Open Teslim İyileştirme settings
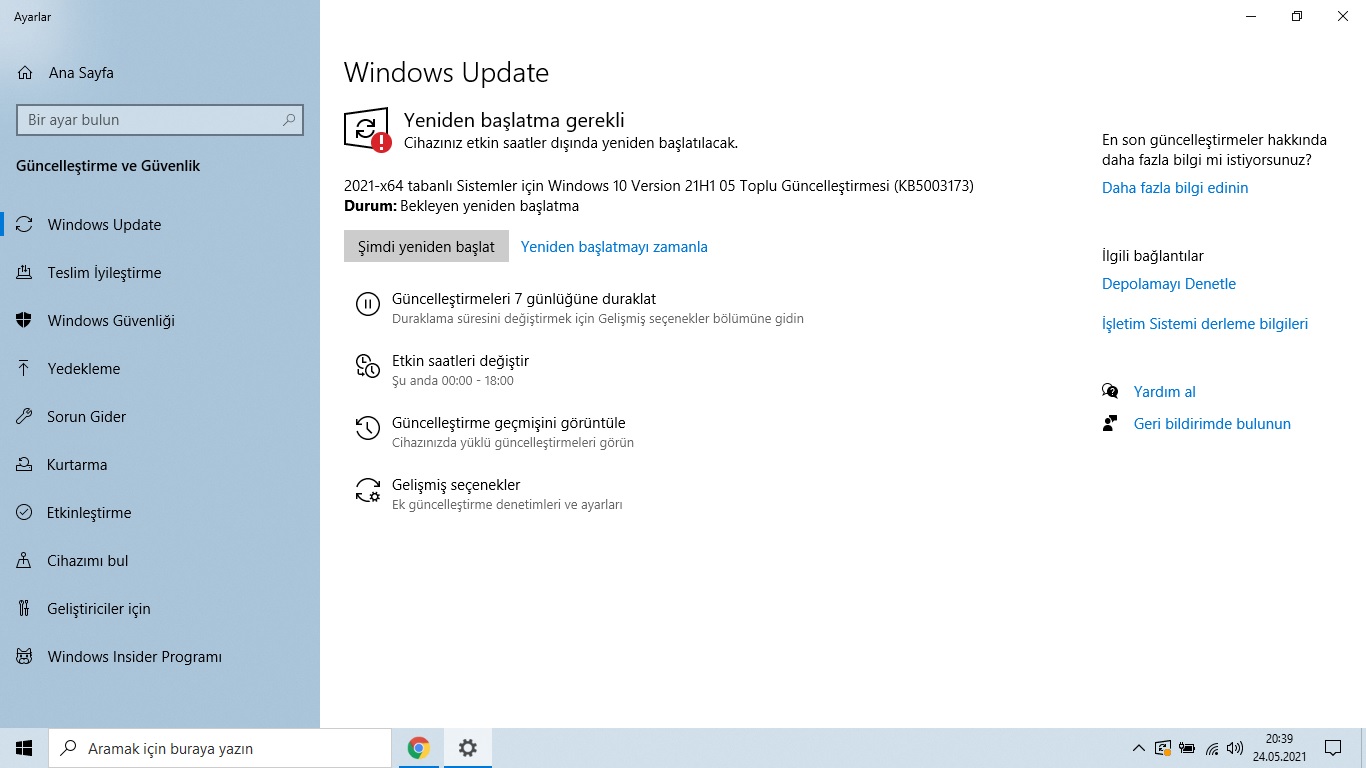Image resolution: width=1366 pixels, height=768 pixels. 160,273
